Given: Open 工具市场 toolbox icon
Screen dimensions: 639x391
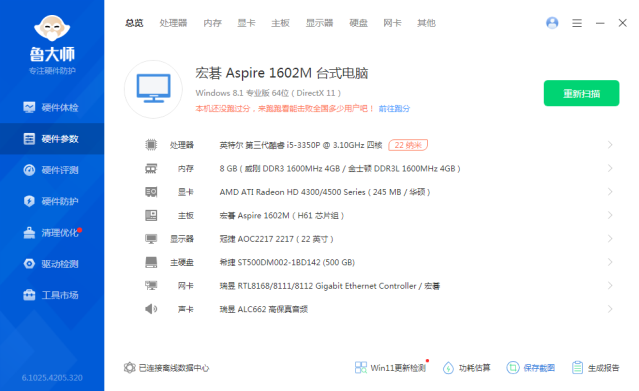Looking at the screenshot, I should coord(29,295).
